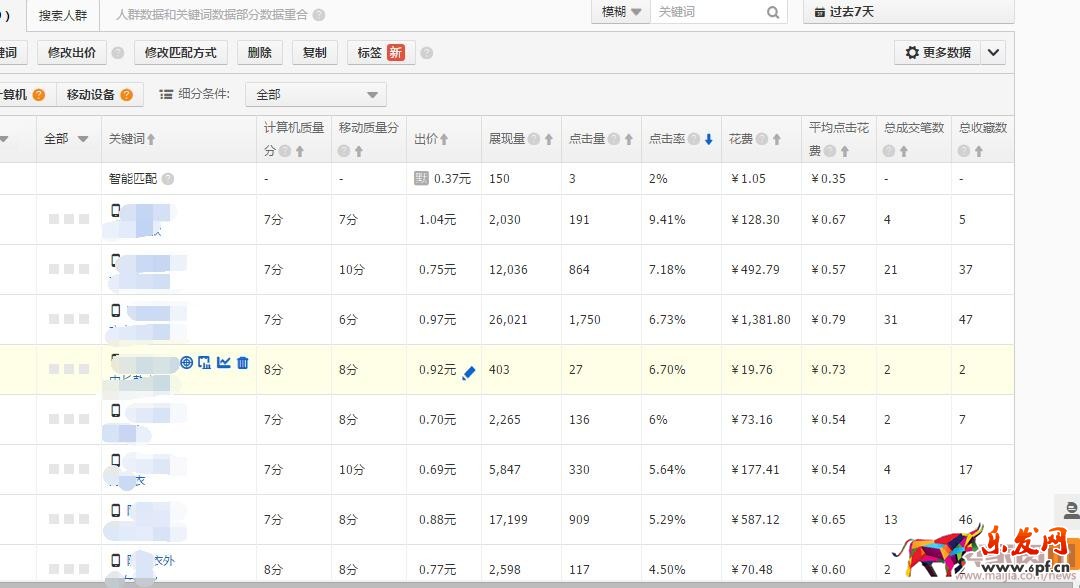1080x588 pixels.
Task: Click the pencil icon beside the 0.92元 bid
Action: click(469, 372)
